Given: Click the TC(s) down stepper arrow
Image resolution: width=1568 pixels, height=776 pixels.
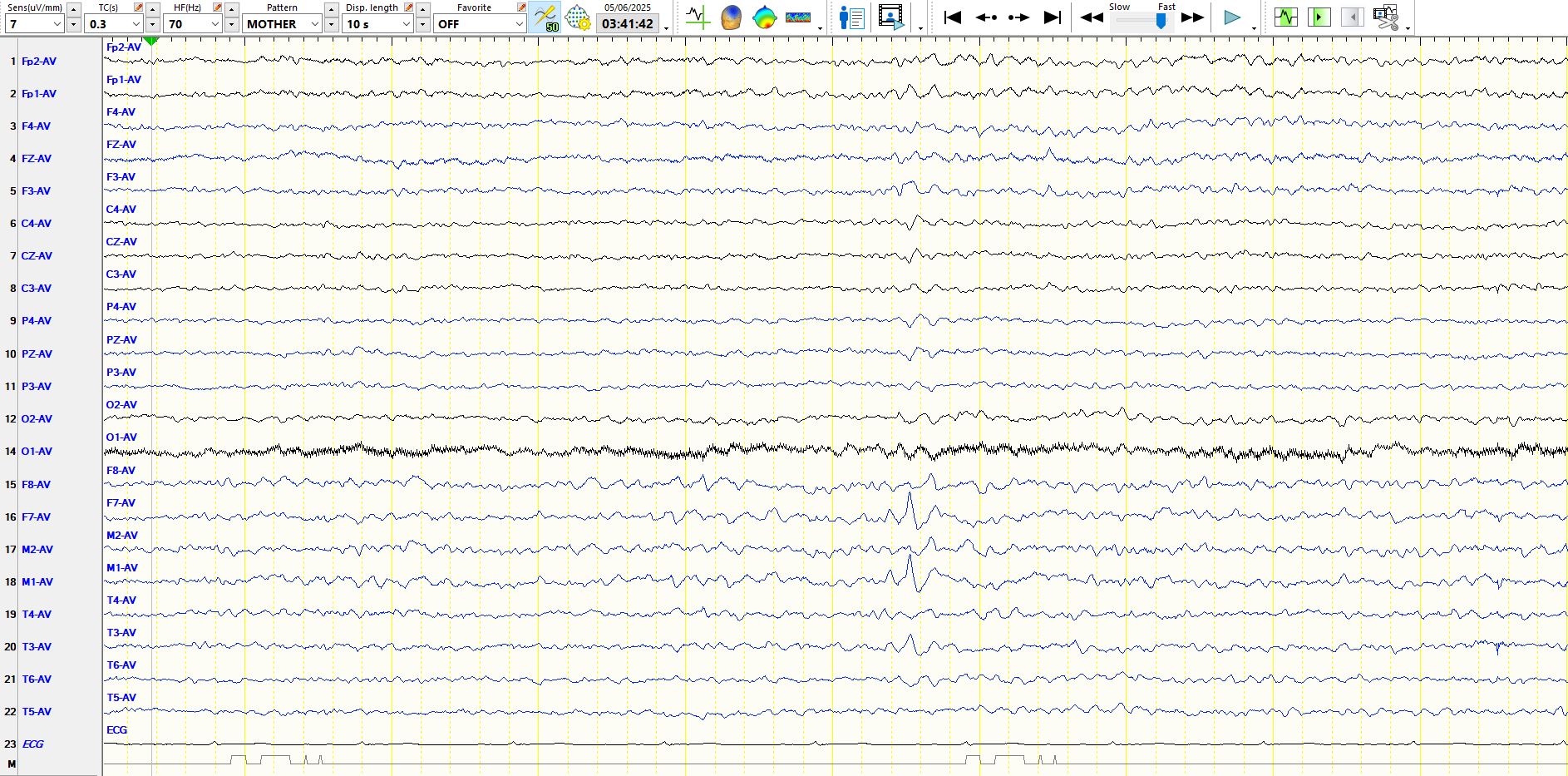Looking at the screenshot, I should [152, 25].
